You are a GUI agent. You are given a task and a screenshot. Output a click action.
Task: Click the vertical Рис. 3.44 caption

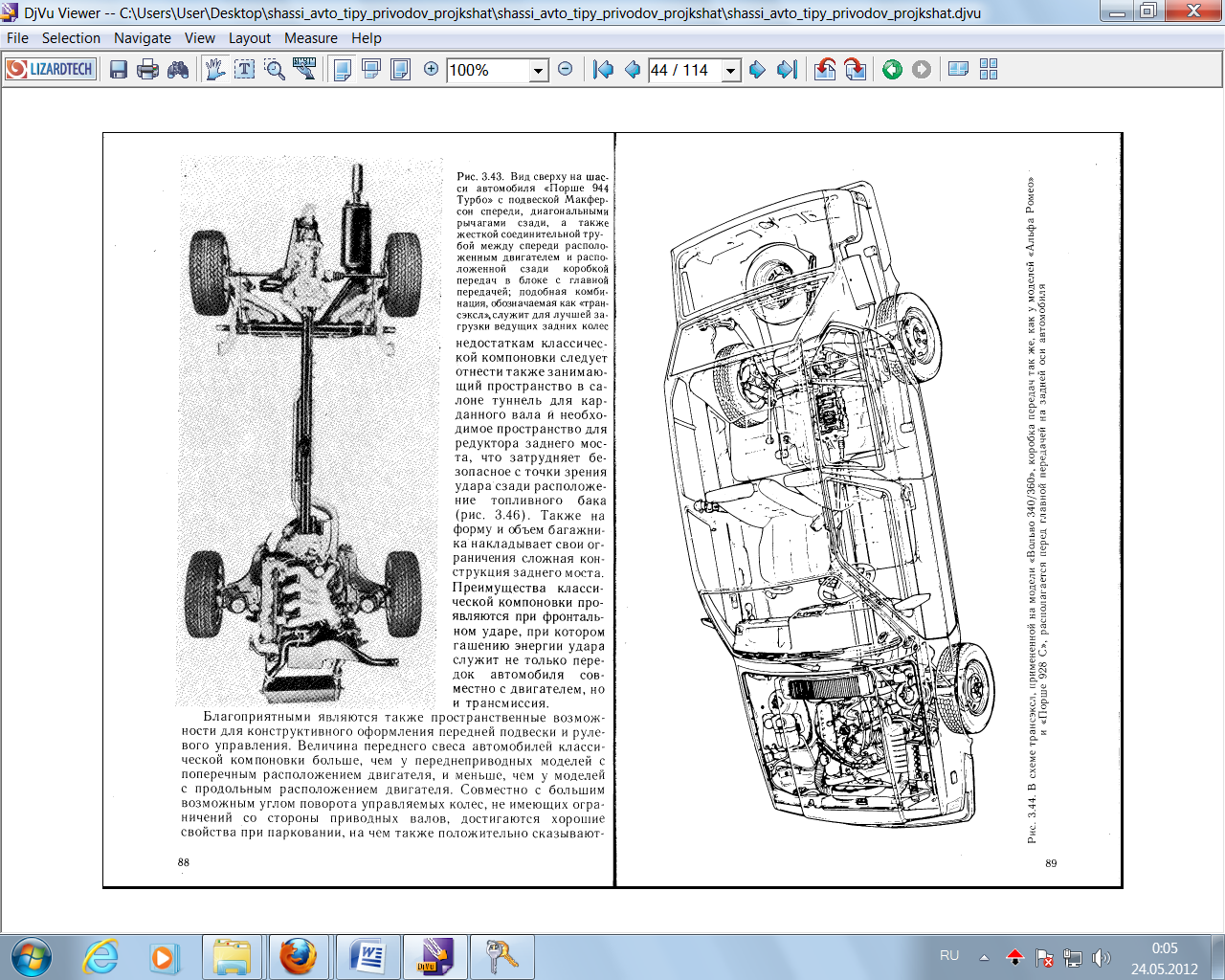tap(1036, 508)
